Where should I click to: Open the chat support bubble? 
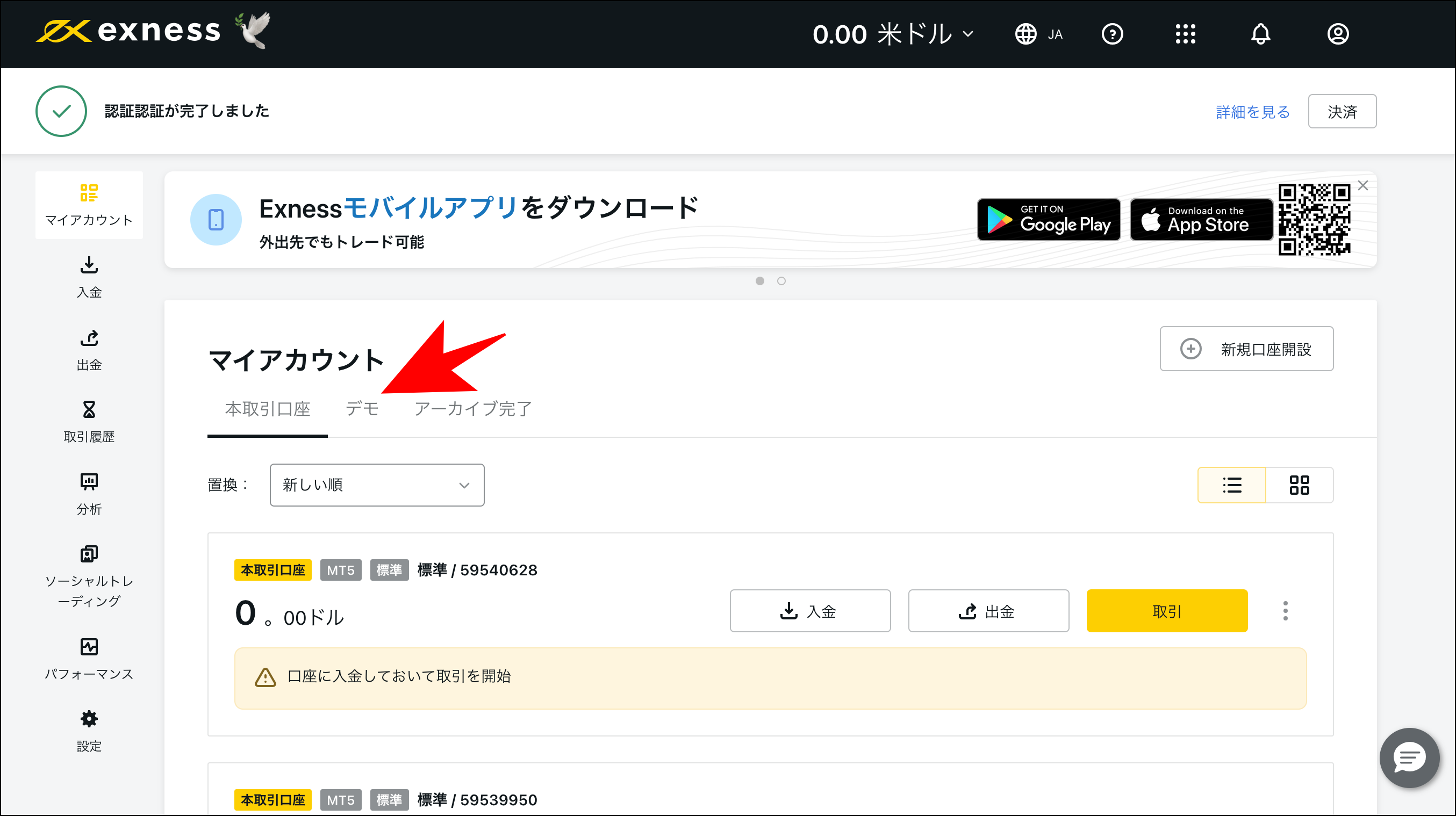[x=1409, y=758]
